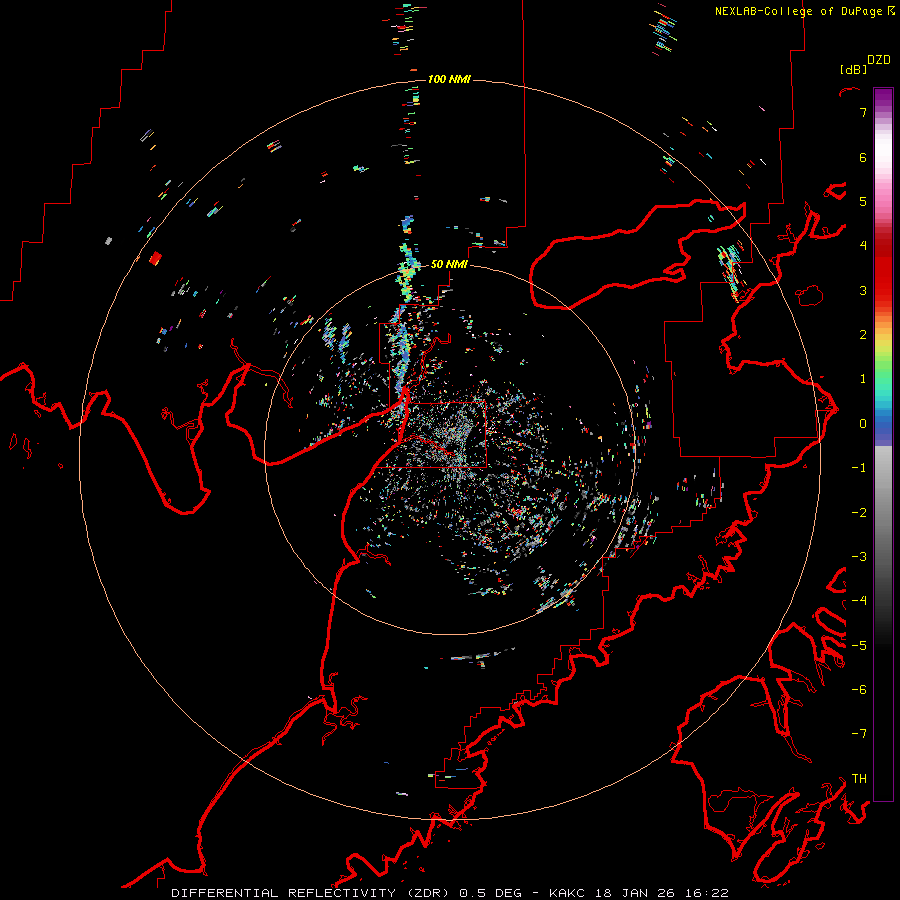This screenshot has width=900, height=900.
Task: Click the 50 NMI range ring label
Action: 449,264
